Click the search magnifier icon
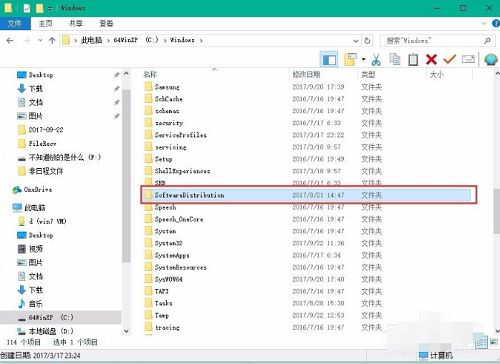Image resolution: width=500 pixels, height=364 pixels. tap(487, 41)
